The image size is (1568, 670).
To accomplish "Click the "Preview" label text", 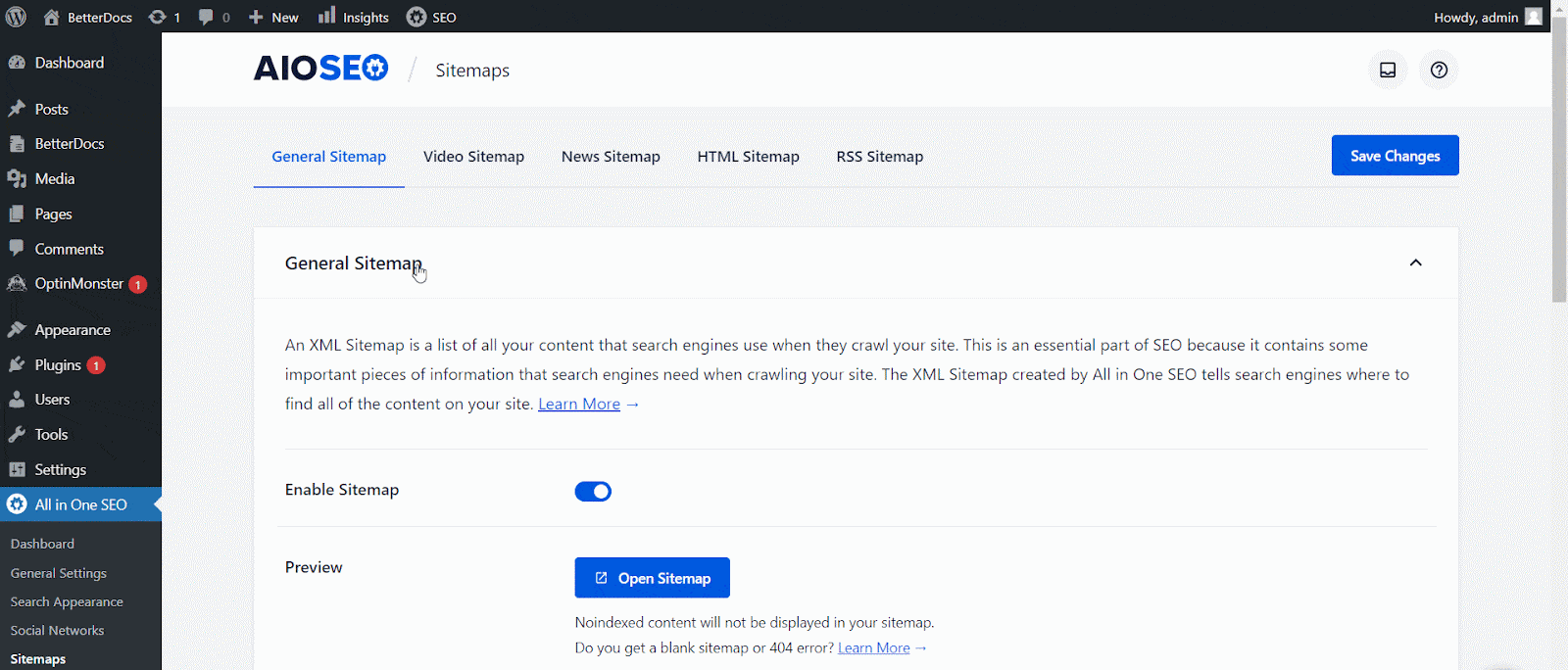I will 314,567.
